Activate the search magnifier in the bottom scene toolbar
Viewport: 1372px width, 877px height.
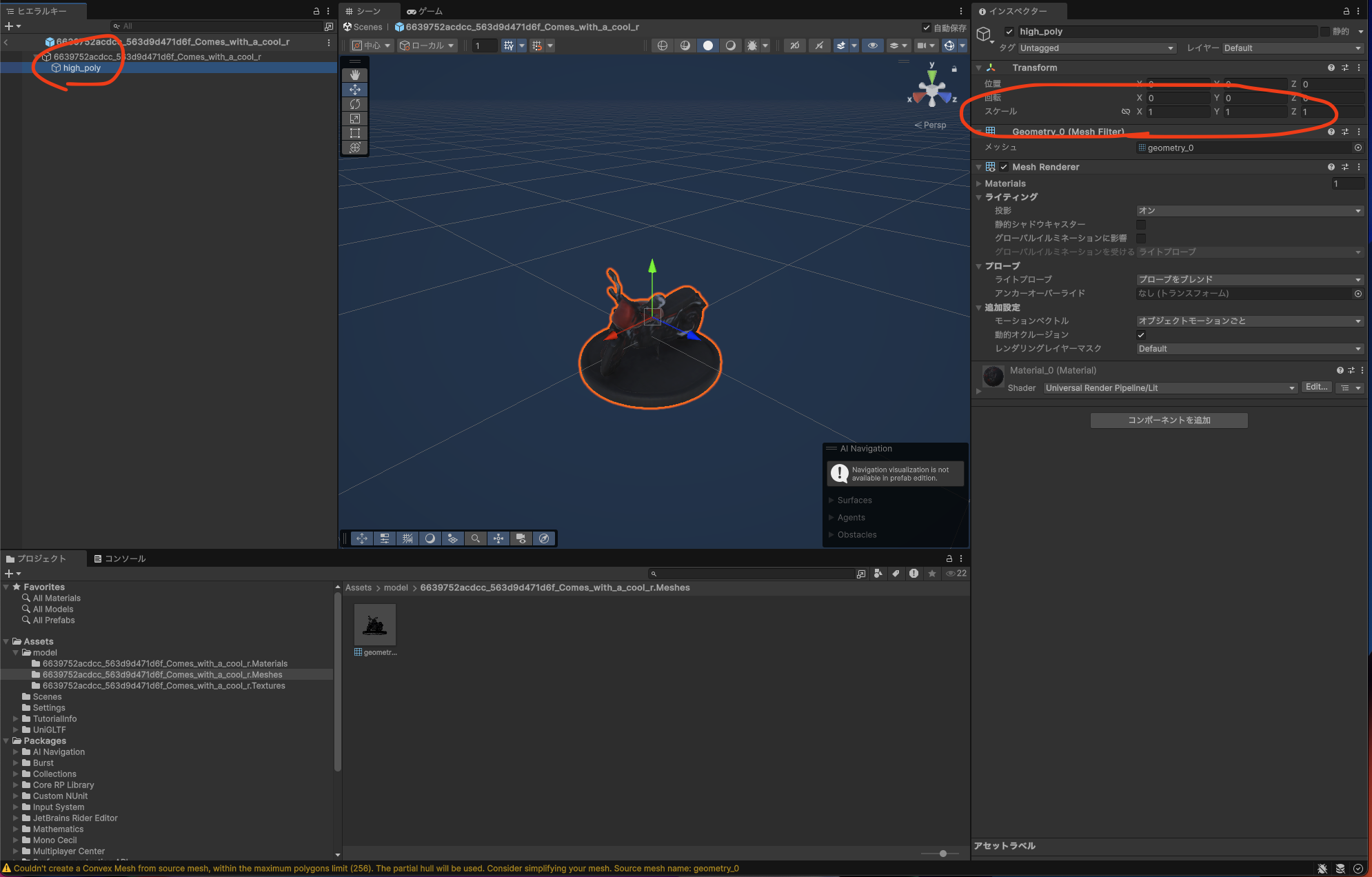click(x=476, y=538)
